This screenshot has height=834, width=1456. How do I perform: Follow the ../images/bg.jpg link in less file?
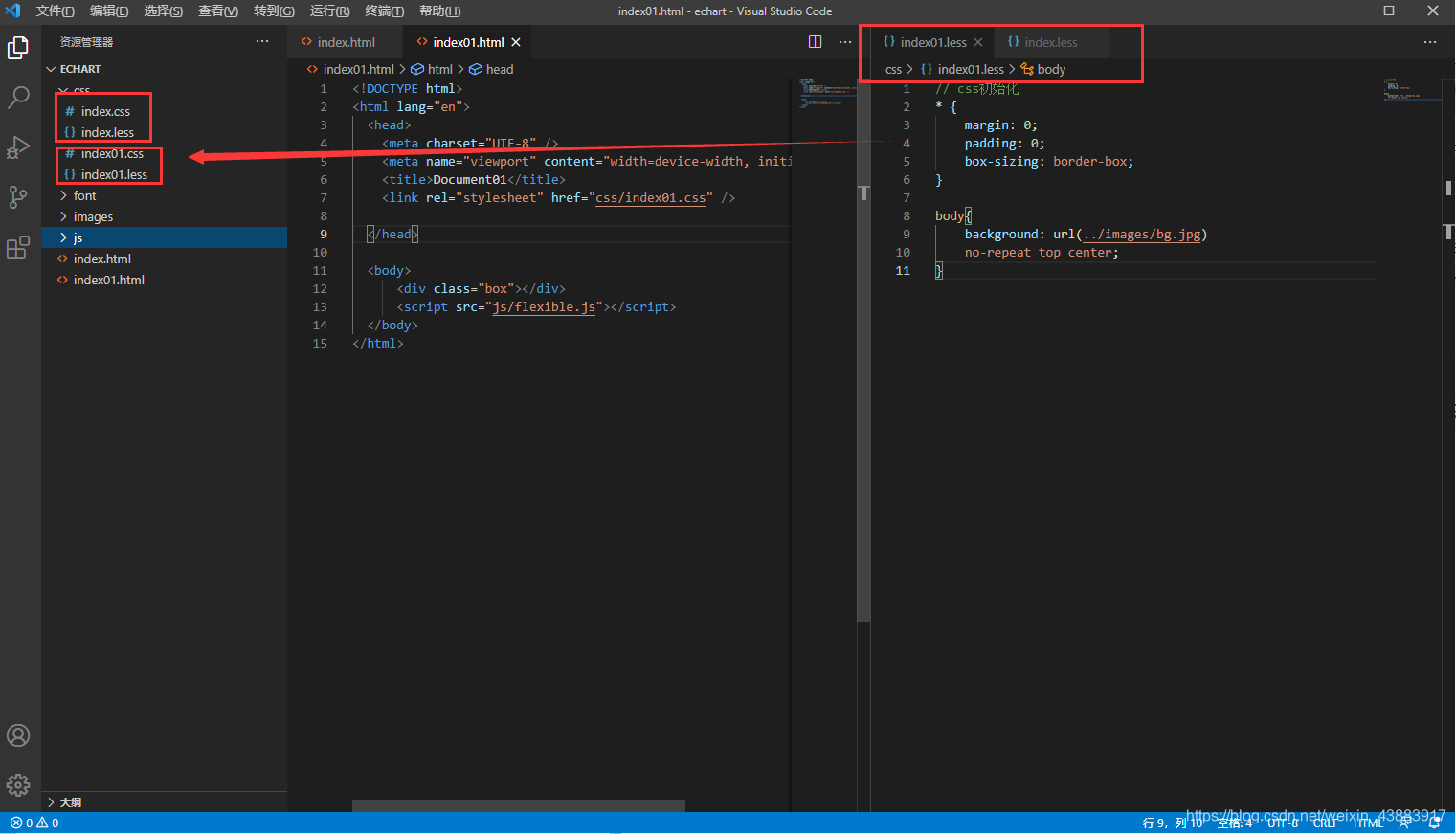tap(1141, 235)
